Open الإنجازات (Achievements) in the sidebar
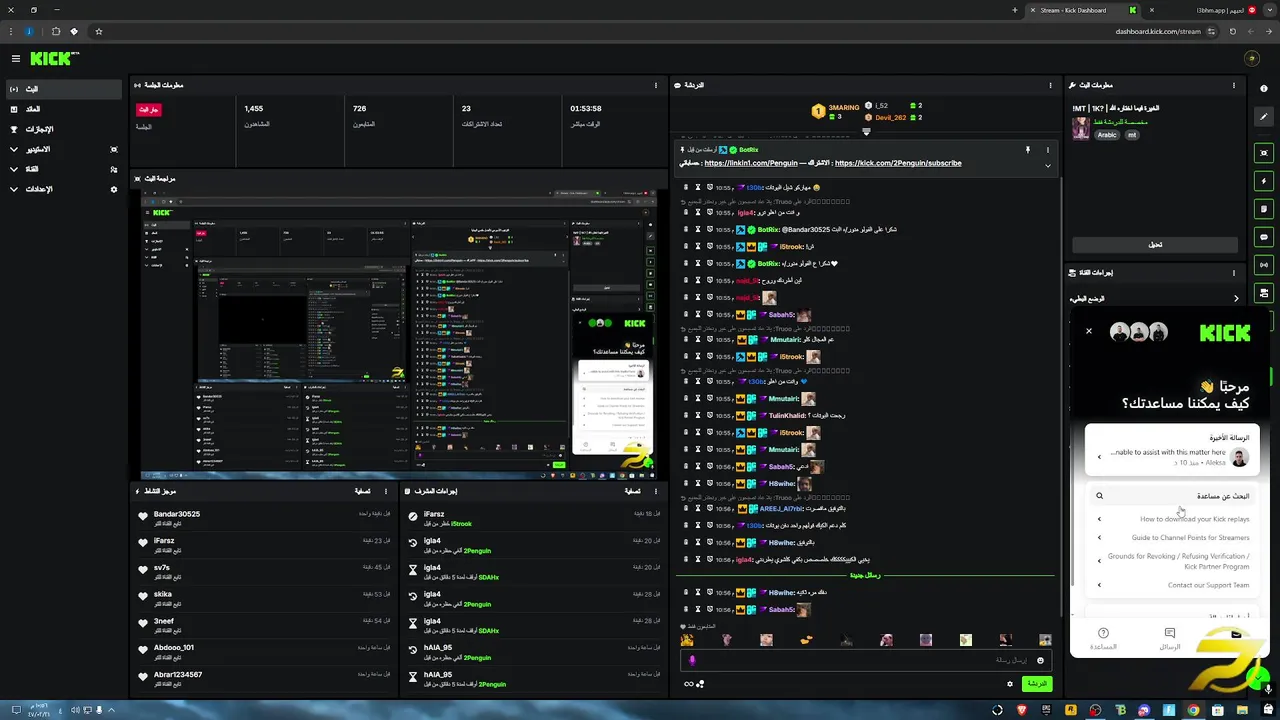Viewport: 1280px width, 720px height. pos(64,129)
